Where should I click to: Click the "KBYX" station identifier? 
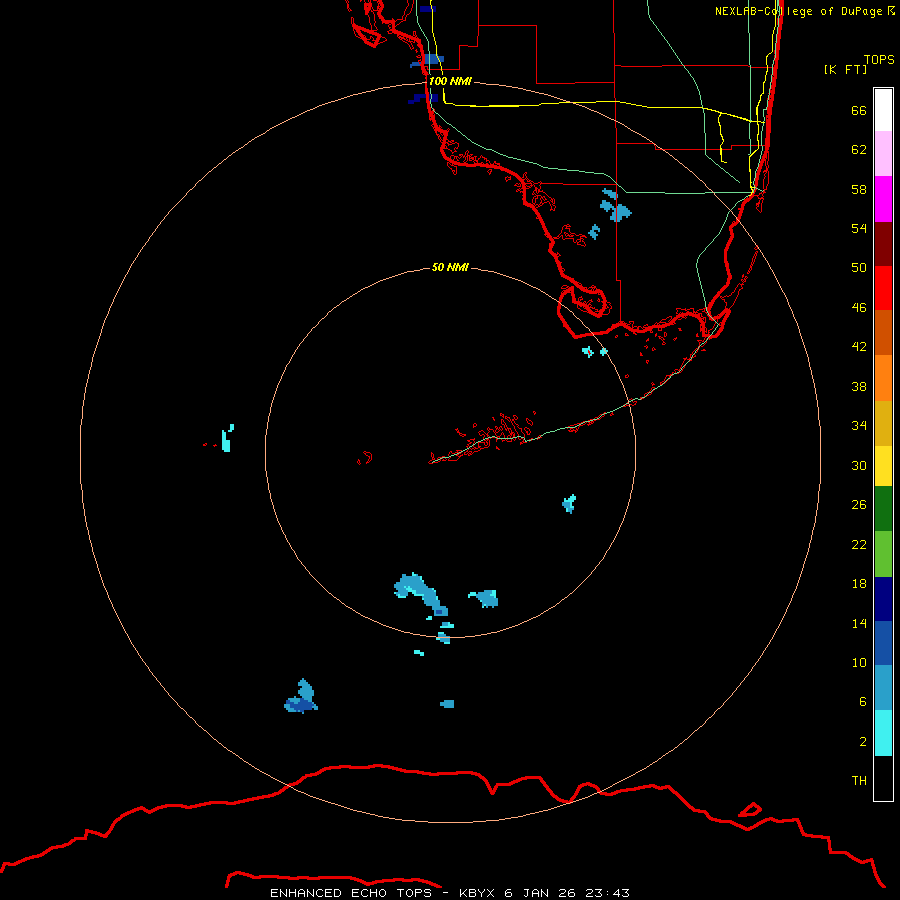pyautogui.click(x=478, y=893)
